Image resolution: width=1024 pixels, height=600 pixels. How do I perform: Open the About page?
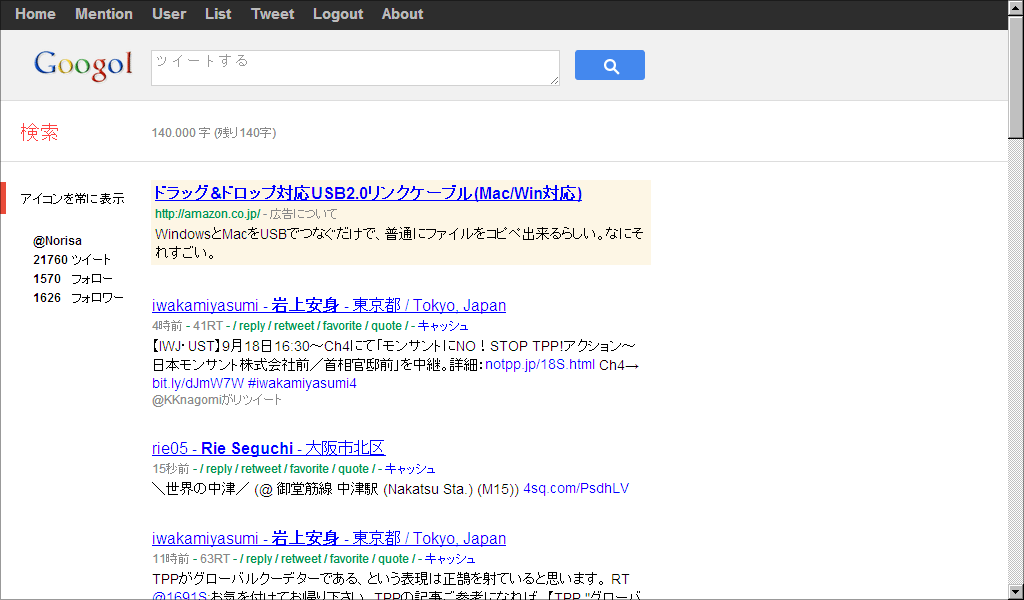tap(402, 14)
